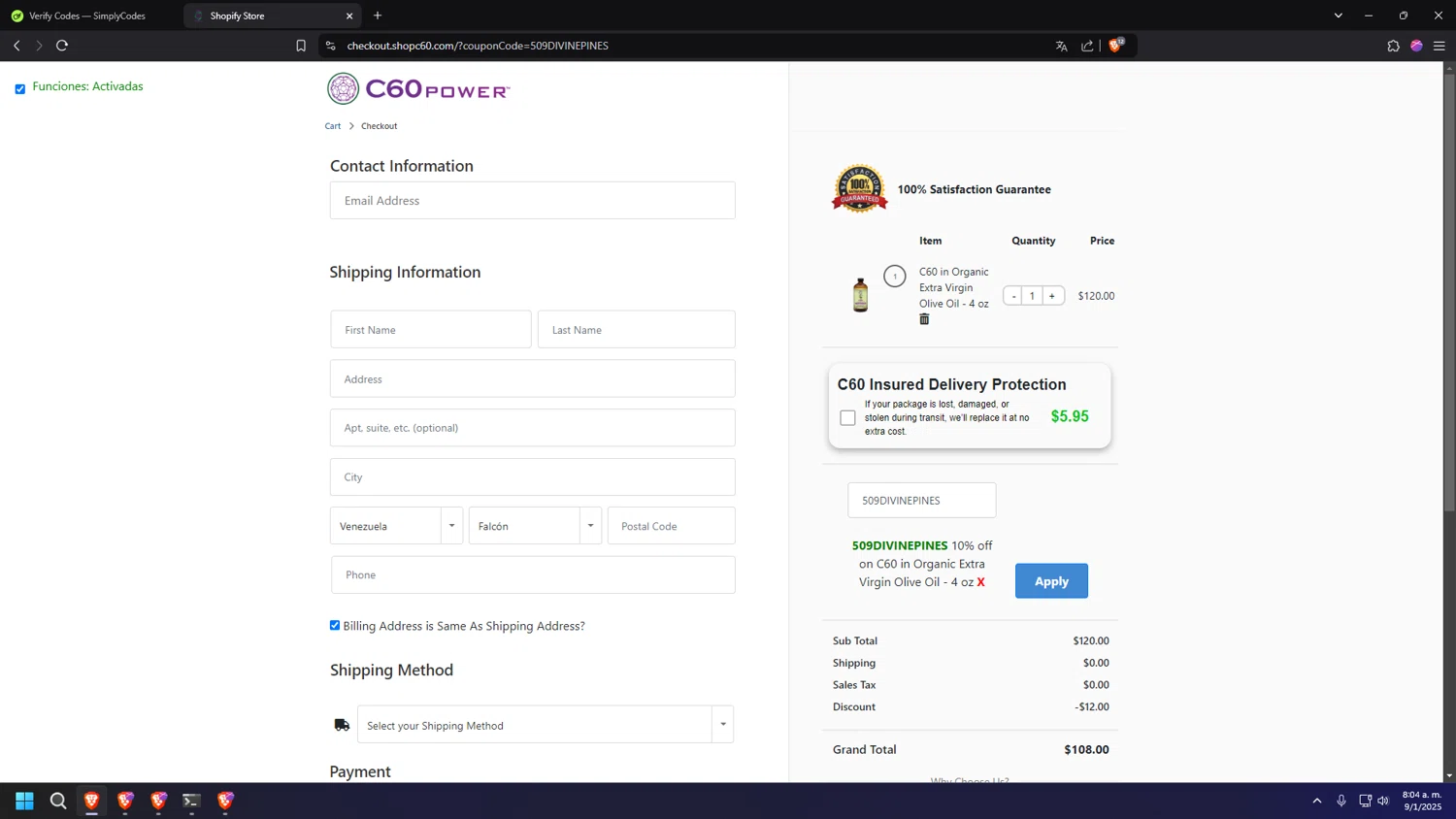The height and width of the screenshot is (819, 1456).
Task: Open Select your Shipping Method dropdown
Action: pyautogui.click(x=546, y=725)
